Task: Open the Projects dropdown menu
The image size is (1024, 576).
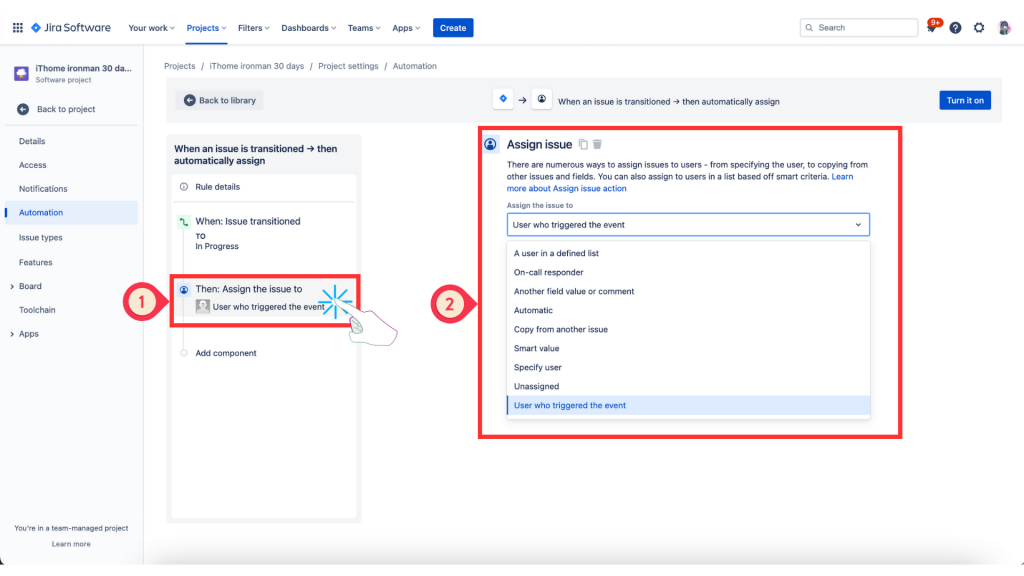Action: [x=206, y=27]
